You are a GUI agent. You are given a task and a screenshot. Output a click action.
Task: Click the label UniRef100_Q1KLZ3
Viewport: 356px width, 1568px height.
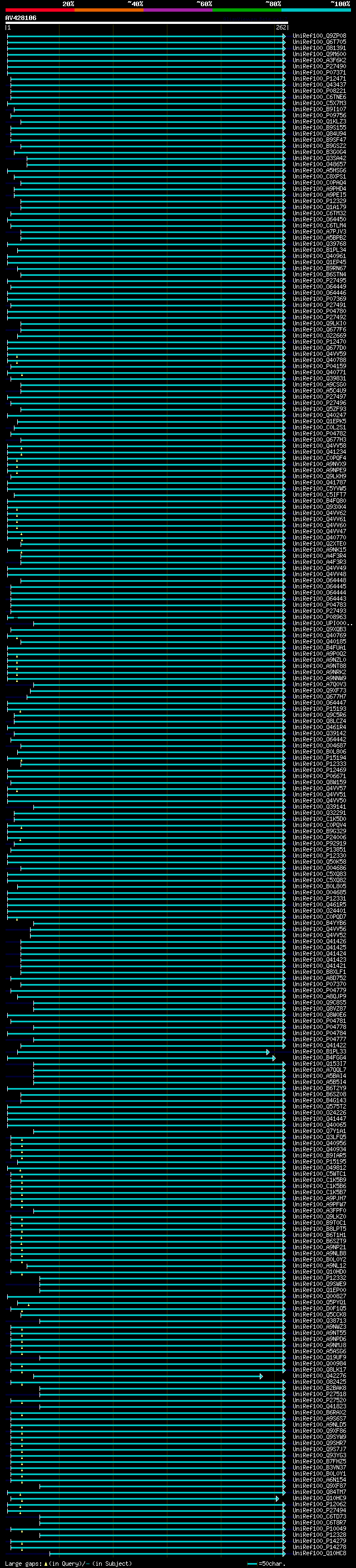tap(319, 122)
